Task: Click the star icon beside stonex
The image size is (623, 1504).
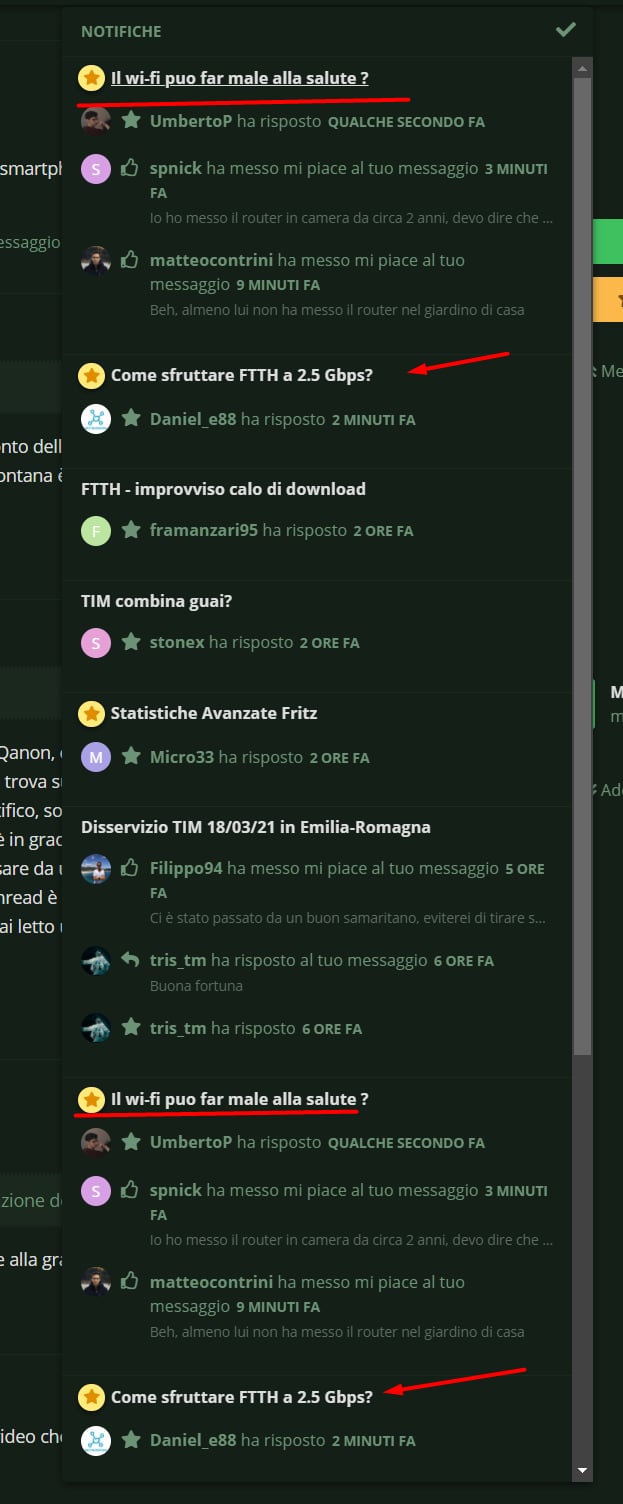Action: coord(130,642)
